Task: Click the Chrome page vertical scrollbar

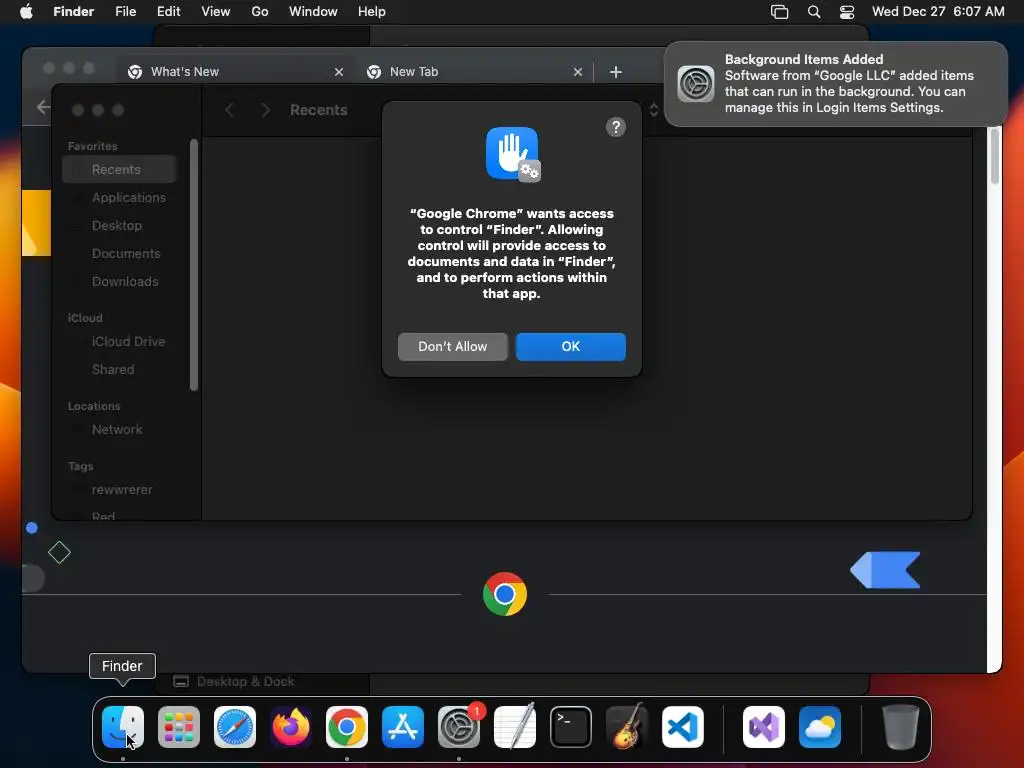Action: click(995, 157)
